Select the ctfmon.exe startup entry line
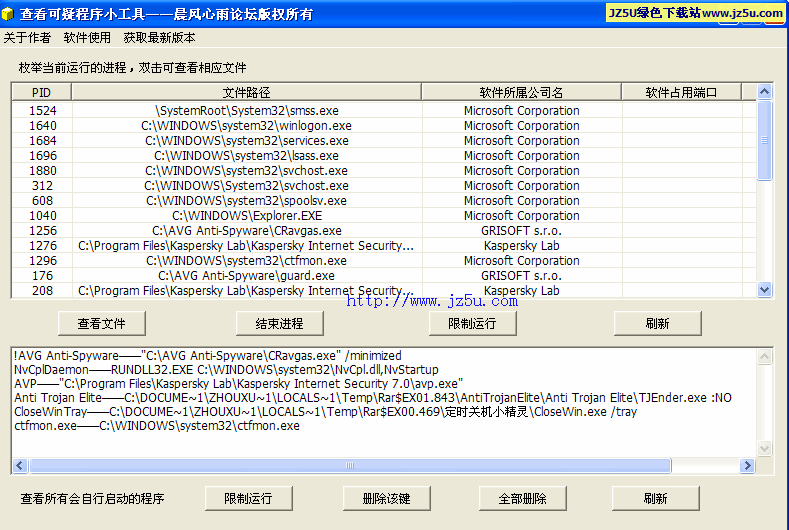The width and height of the screenshot is (789, 530). pyautogui.click(x=157, y=426)
